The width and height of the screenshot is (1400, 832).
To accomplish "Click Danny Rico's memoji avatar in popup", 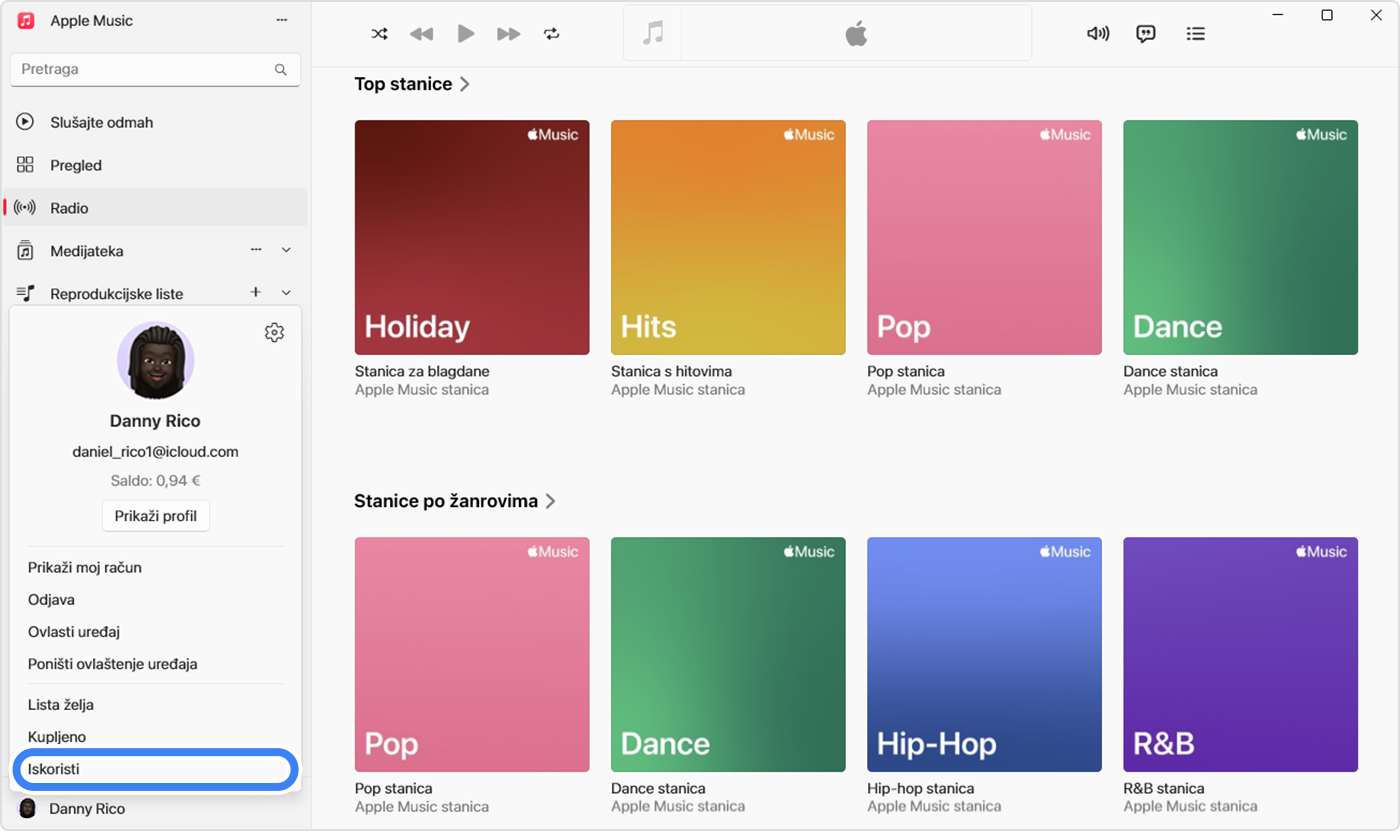I will coord(155,361).
